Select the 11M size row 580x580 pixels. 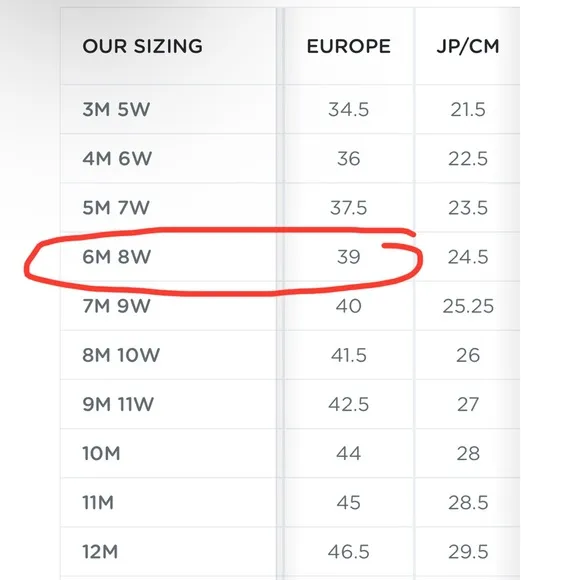click(x=290, y=502)
